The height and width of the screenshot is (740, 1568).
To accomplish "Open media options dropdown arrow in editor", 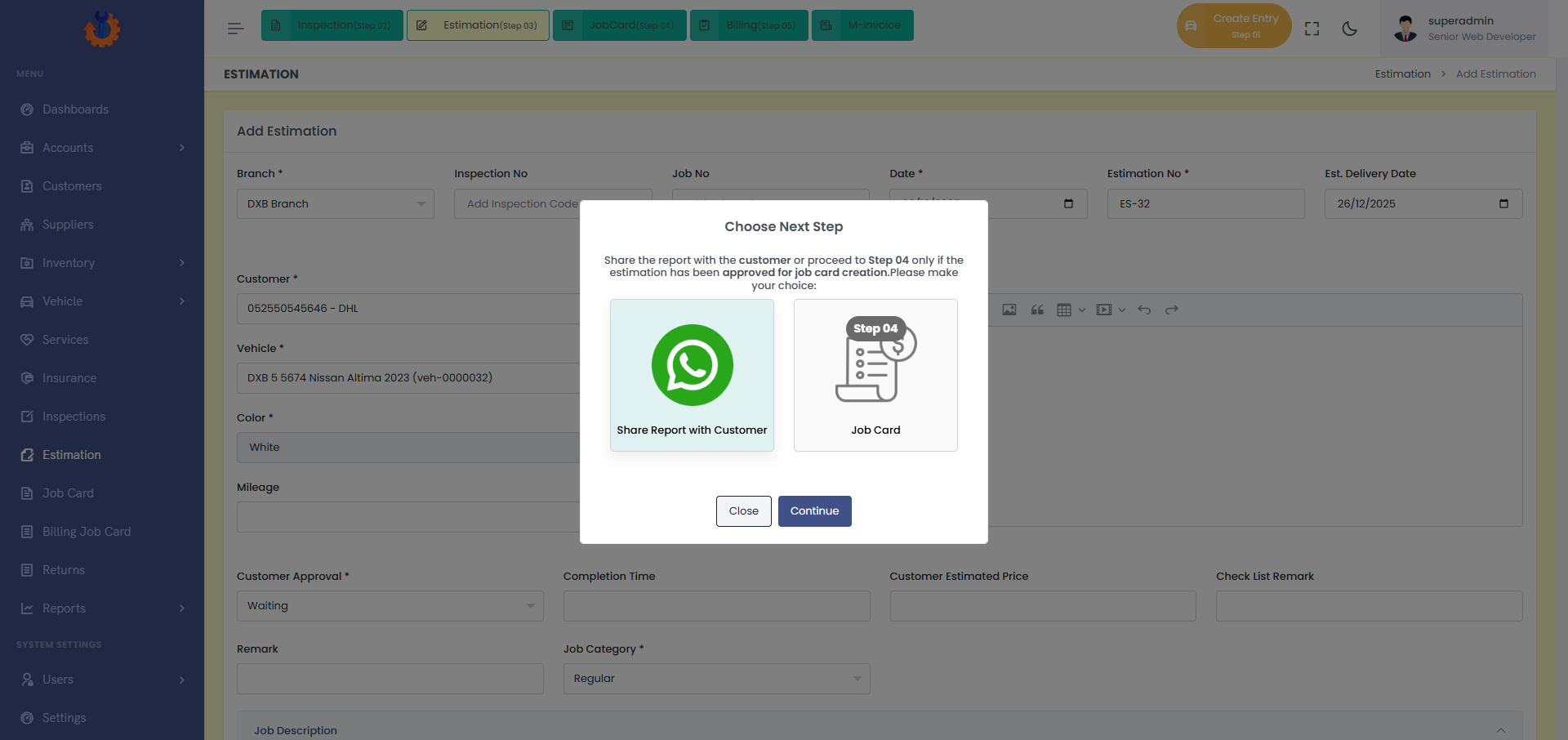I will tap(1122, 310).
